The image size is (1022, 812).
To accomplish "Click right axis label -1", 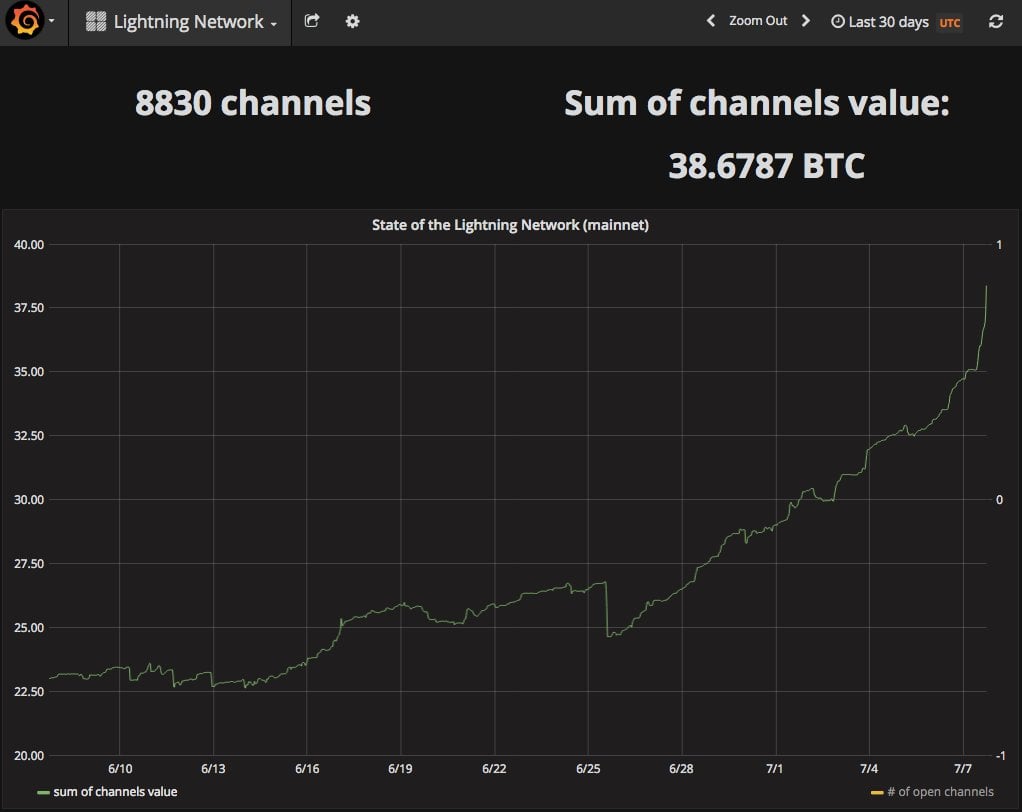I will point(1000,756).
